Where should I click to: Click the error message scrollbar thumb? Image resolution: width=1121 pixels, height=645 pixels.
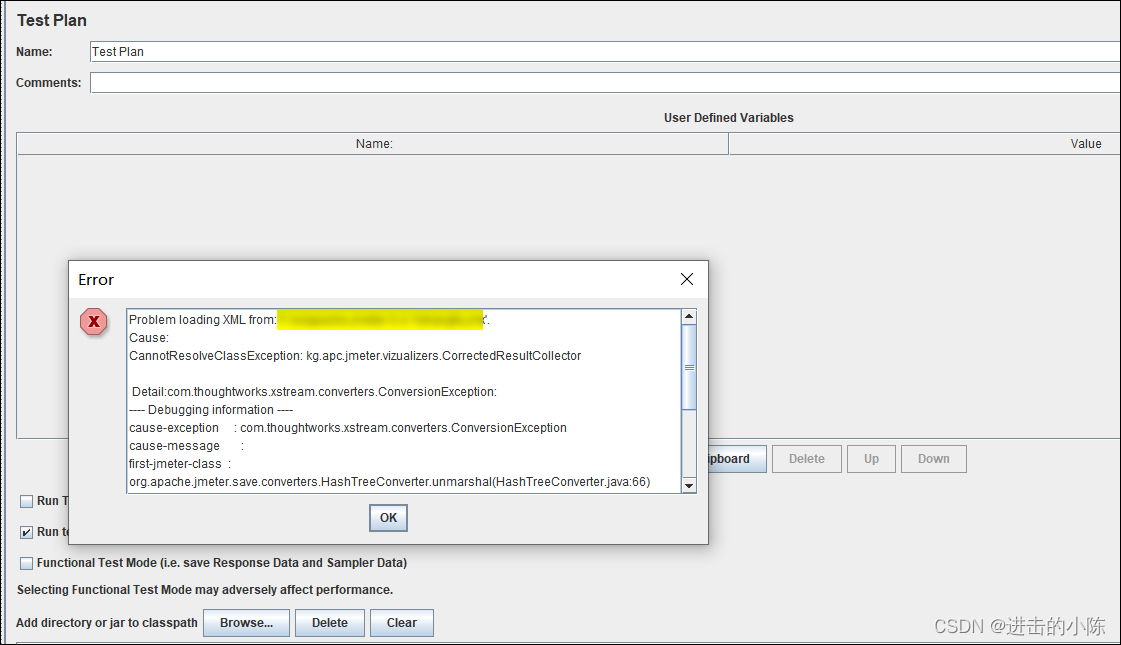689,367
